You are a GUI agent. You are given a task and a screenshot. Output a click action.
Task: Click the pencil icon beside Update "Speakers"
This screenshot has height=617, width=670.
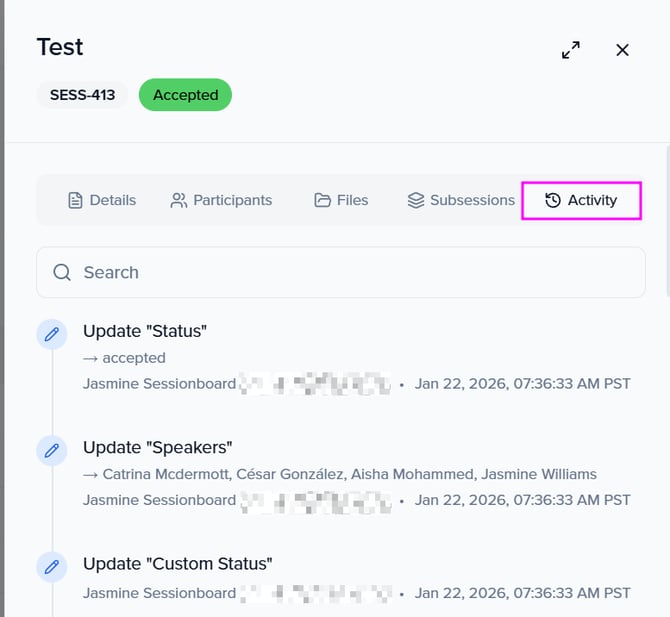tap(52, 450)
